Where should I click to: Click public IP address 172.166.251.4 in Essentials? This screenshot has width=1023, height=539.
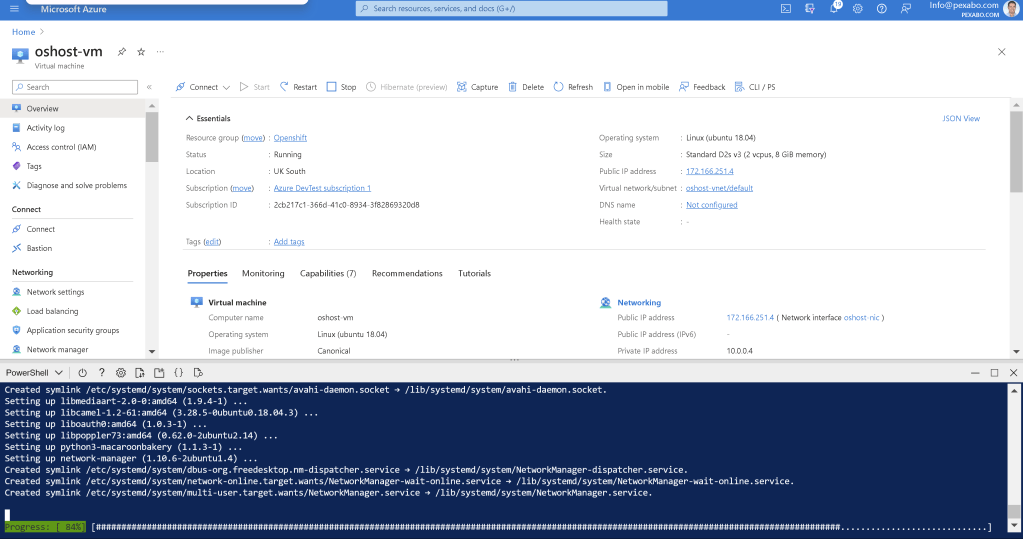(x=710, y=171)
